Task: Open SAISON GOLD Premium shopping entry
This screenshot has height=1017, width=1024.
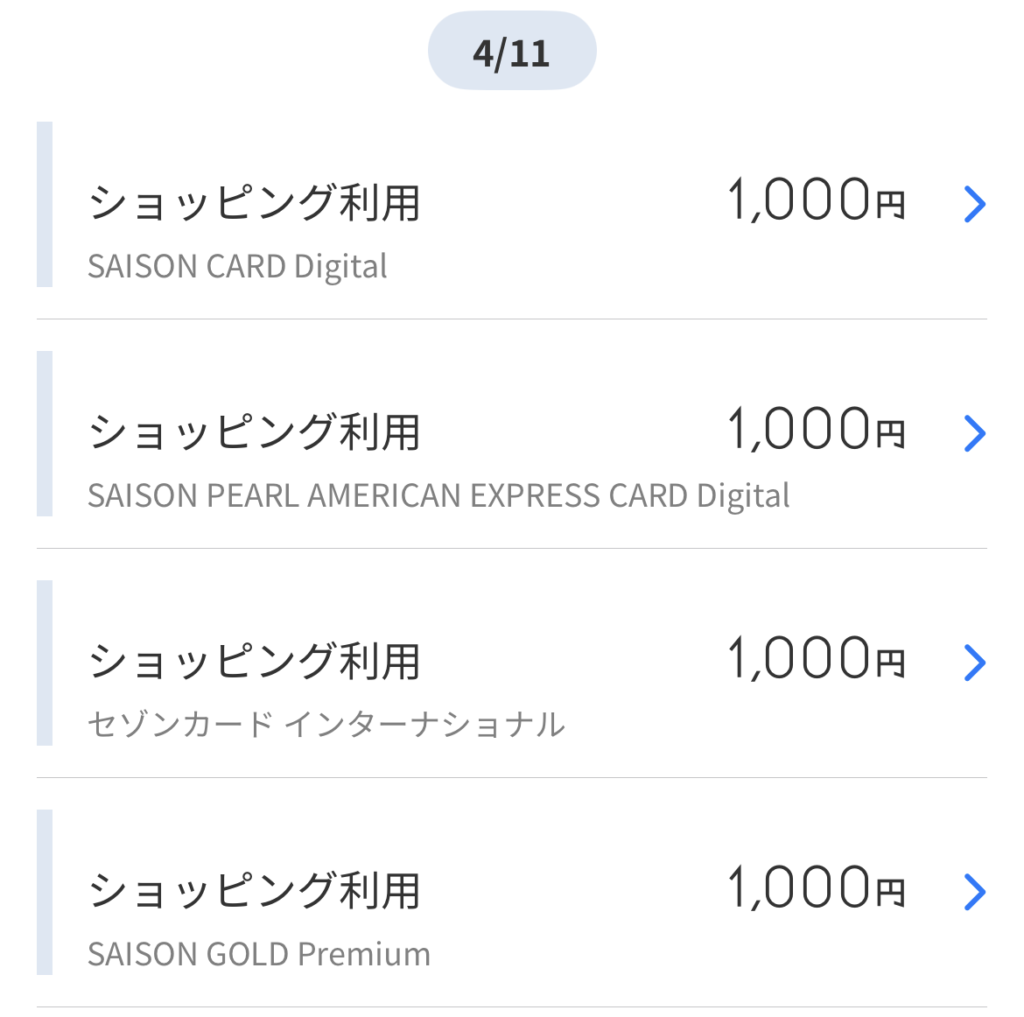Action: pyautogui.click(x=512, y=892)
